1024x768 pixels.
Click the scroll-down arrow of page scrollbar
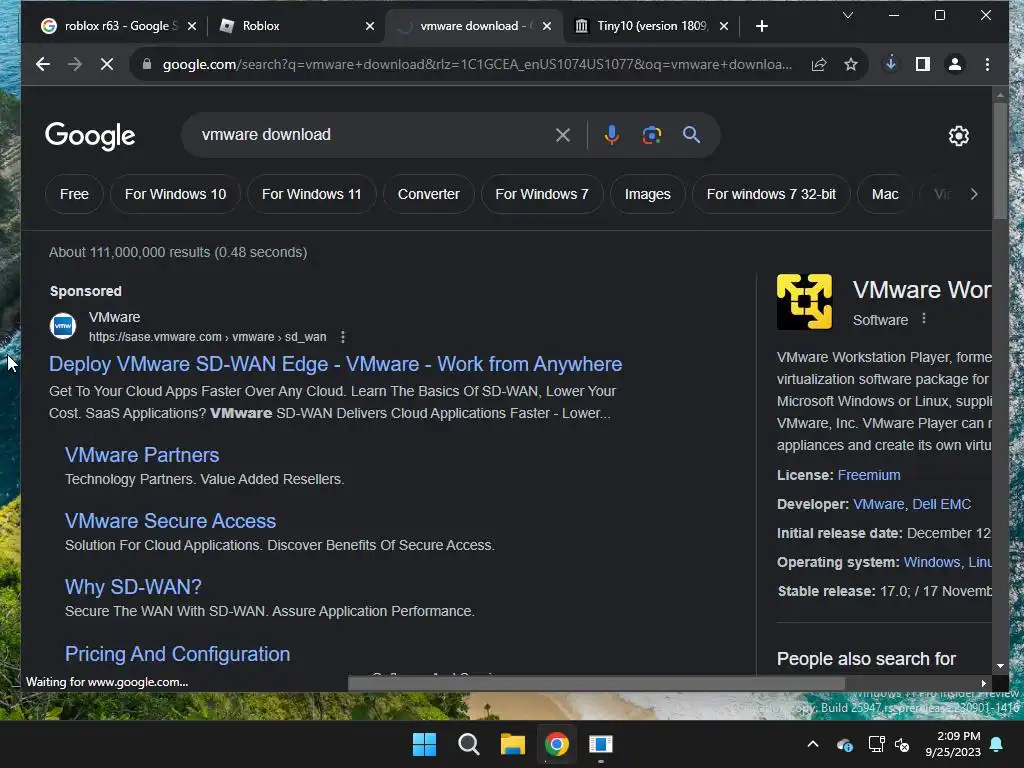pyautogui.click(x=1000, y=666)
